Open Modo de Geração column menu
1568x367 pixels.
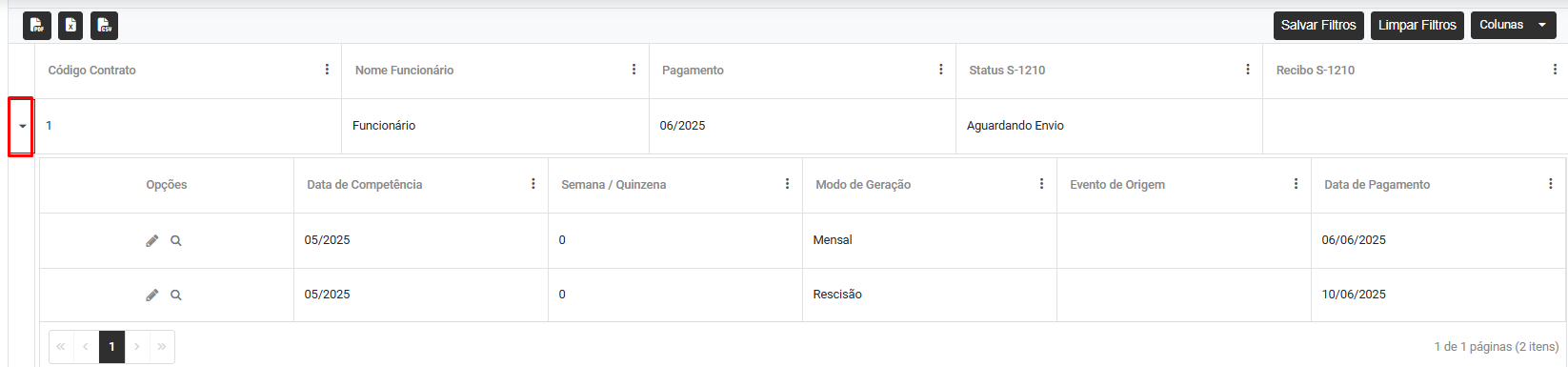click(x=1041, y=184)
